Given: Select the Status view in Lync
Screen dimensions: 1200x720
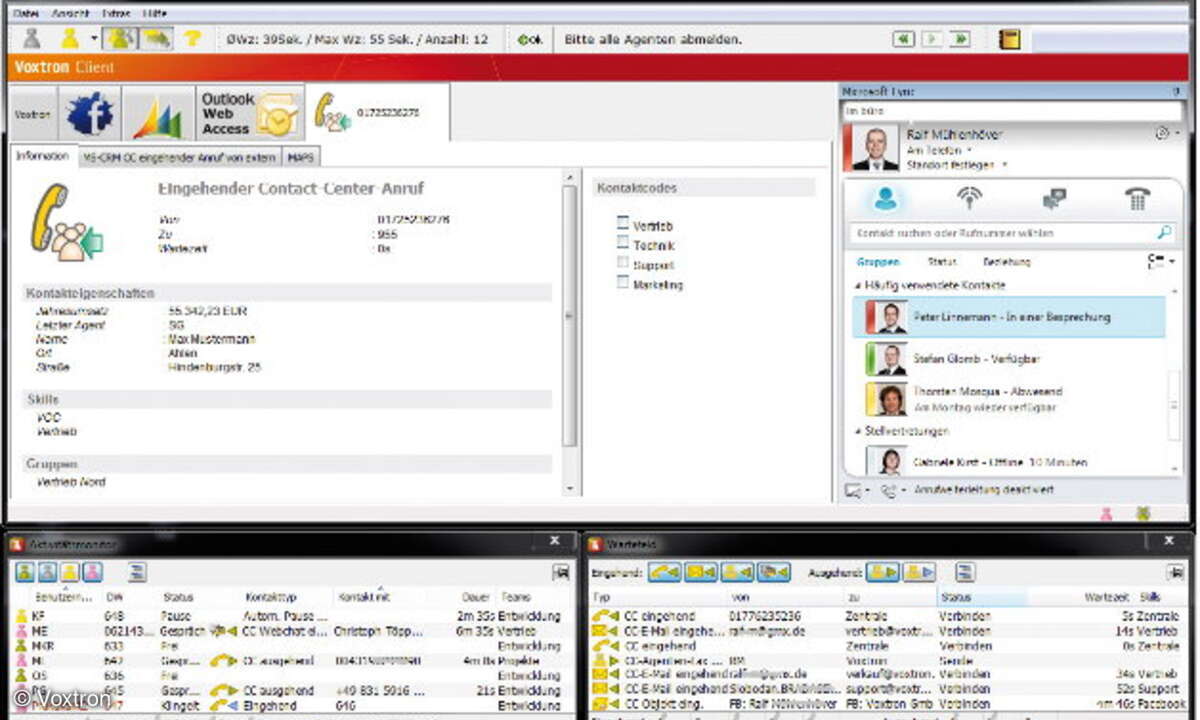Looking at the screenshot, I should 941,262.
